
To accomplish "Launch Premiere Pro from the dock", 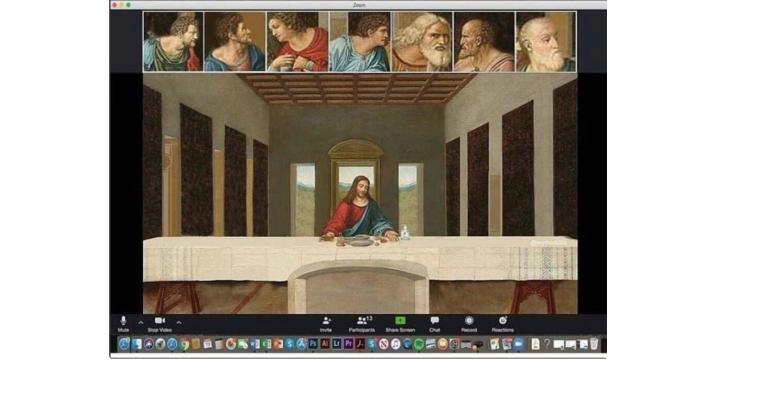I will pyautogui.click(x=348, y=345).
